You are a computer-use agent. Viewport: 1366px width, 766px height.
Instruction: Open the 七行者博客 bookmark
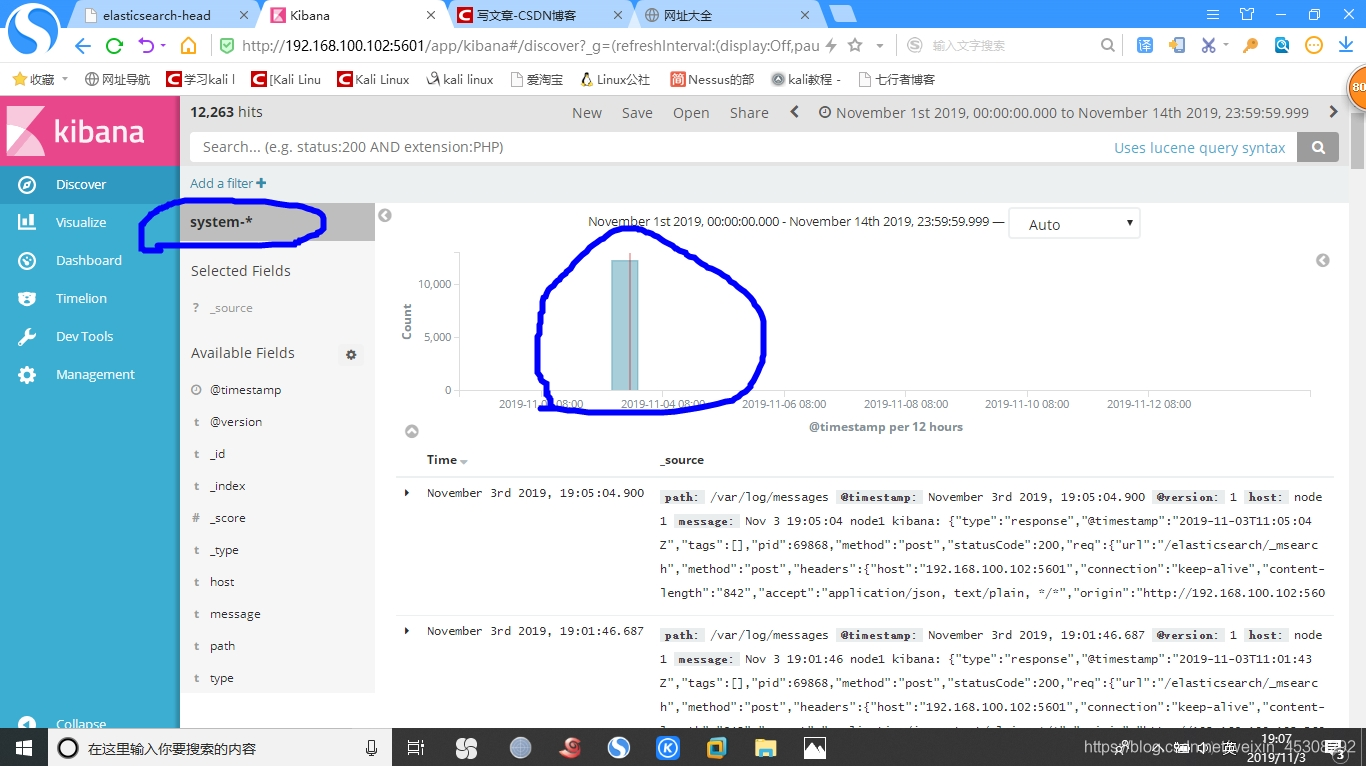895,79
